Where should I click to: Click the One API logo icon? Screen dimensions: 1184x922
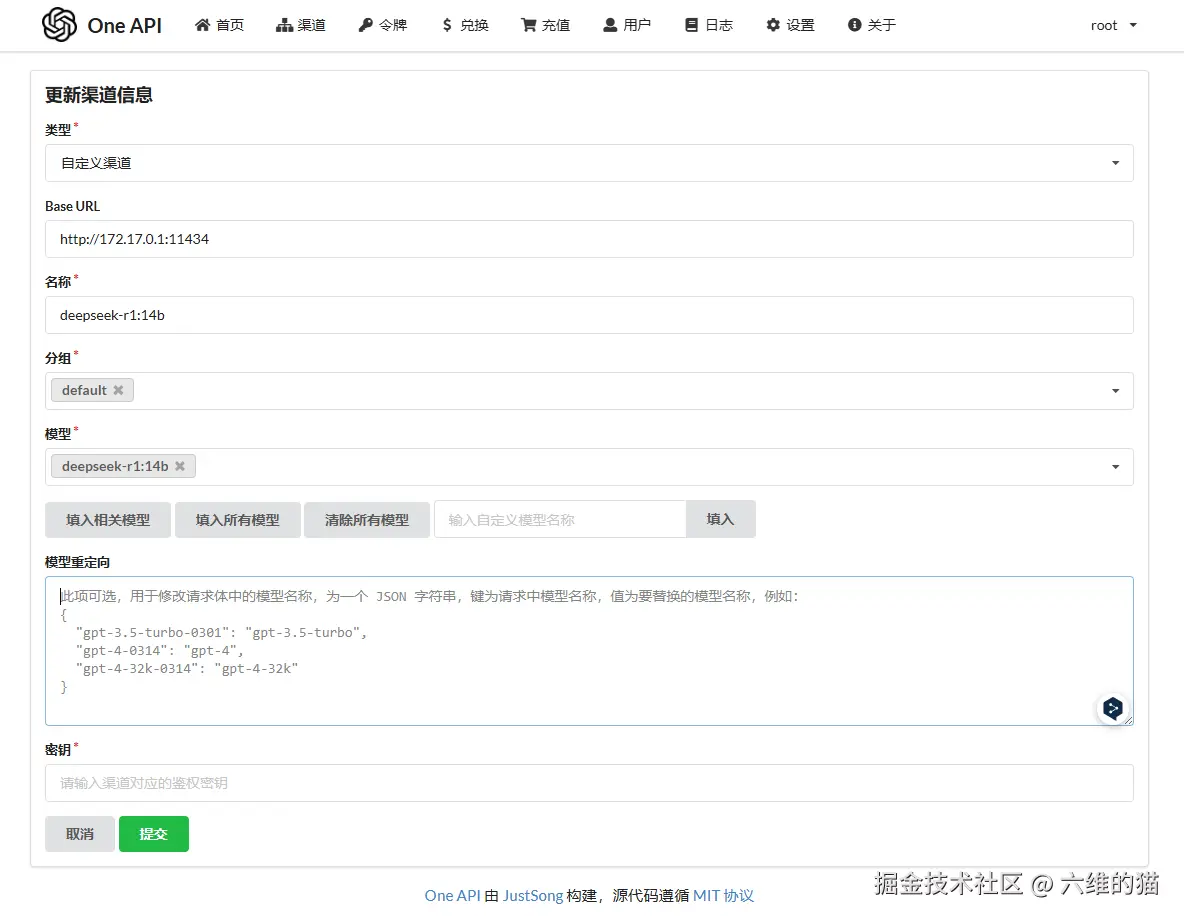(x=59, y=25)
